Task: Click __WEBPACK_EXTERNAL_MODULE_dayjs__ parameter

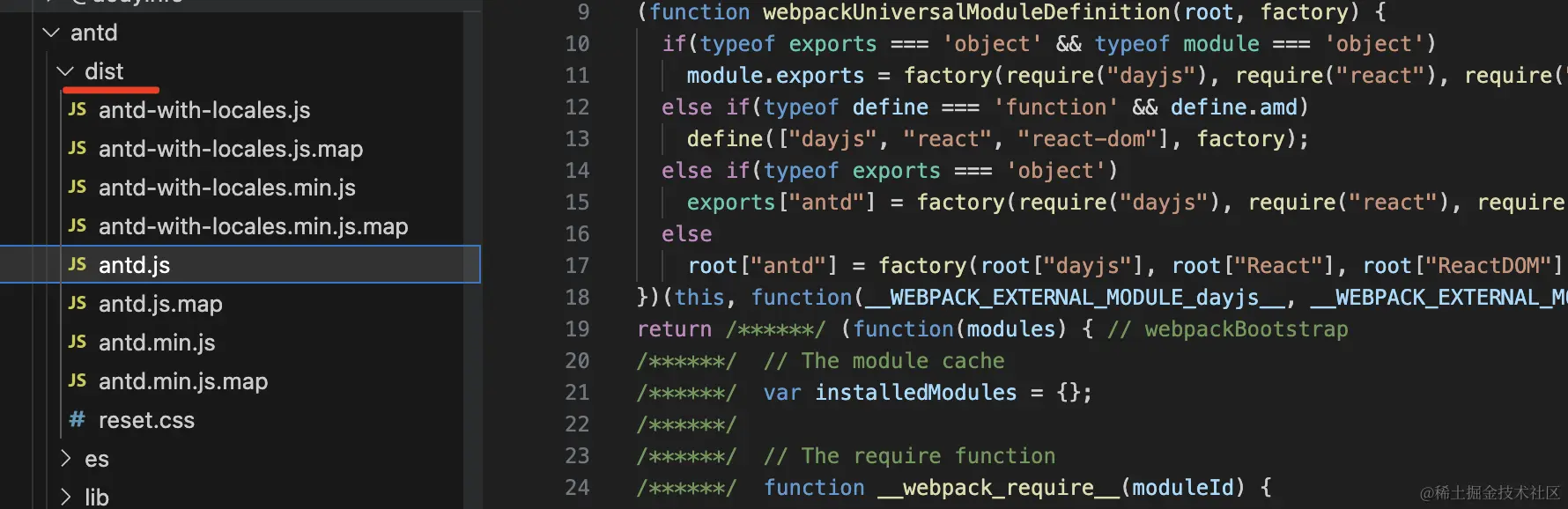Action: 1075,298
